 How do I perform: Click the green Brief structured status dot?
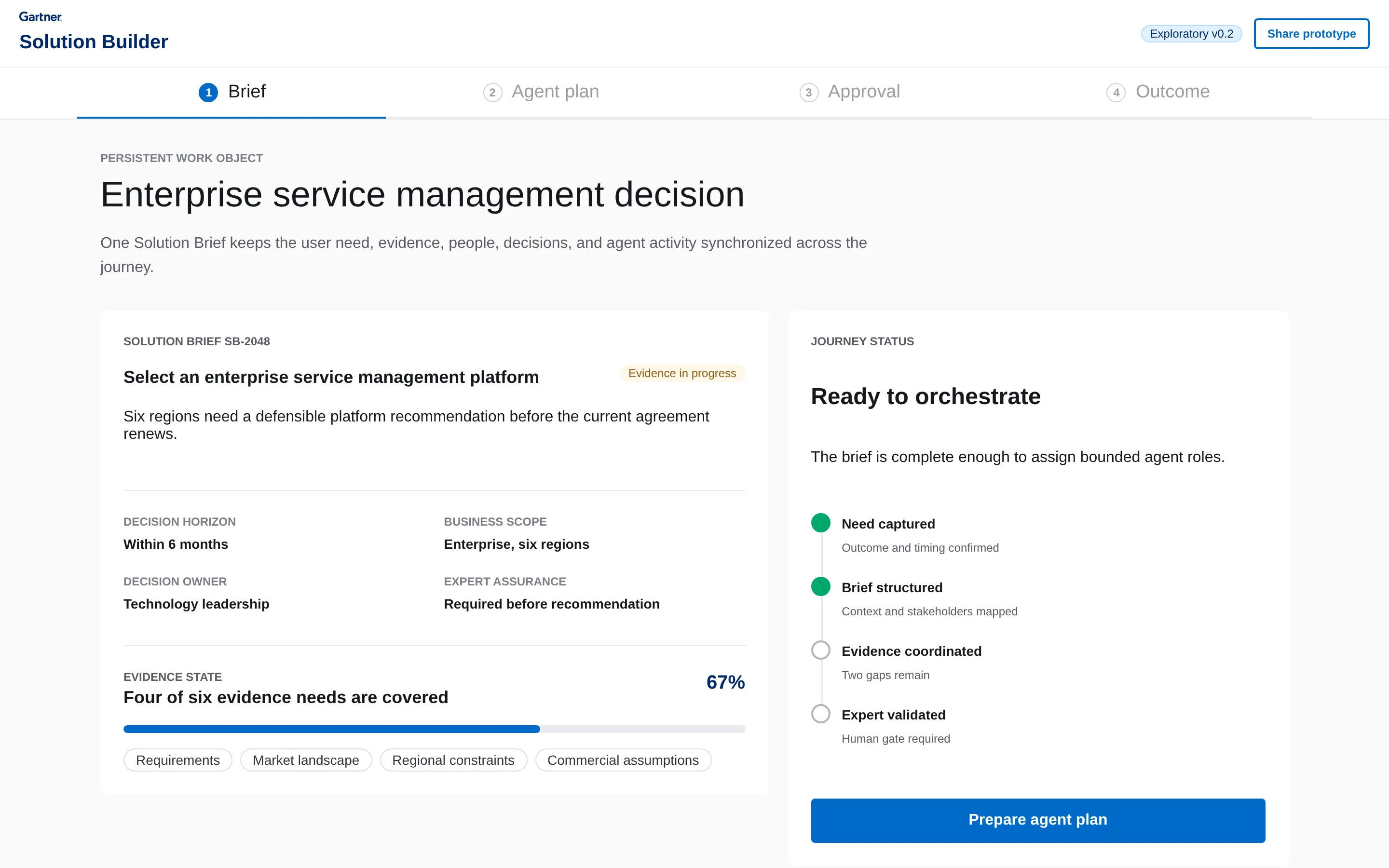[821, 587]
